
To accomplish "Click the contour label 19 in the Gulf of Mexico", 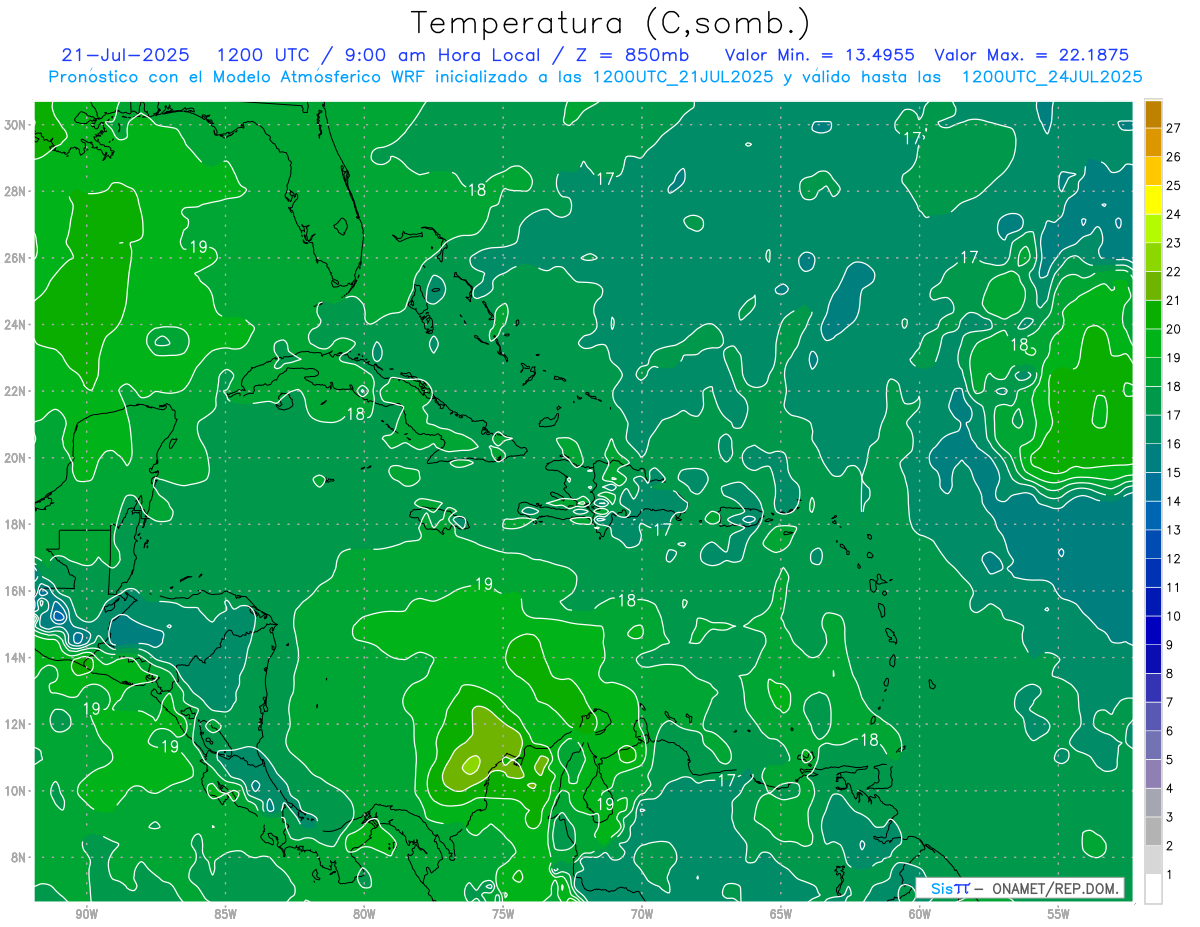I will pyautogui.click(x=198, y=246).
